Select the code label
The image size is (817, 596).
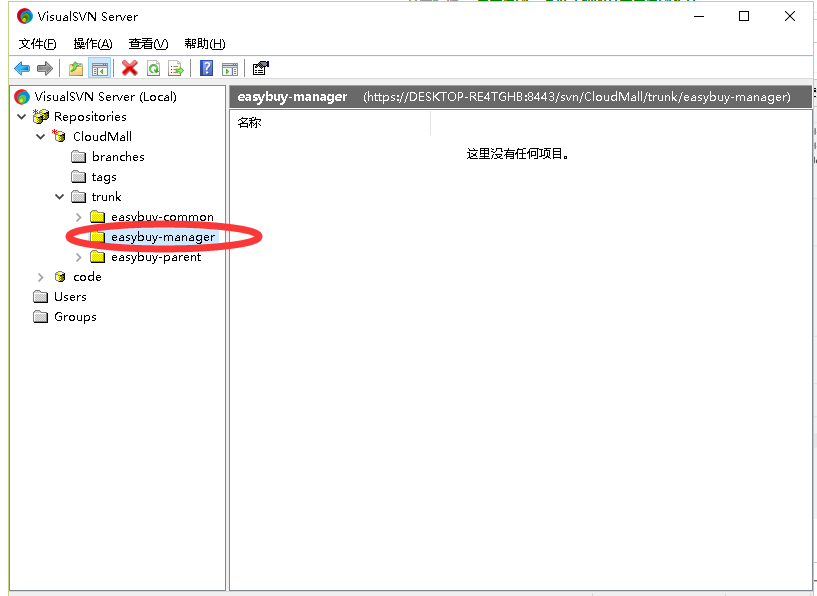[87, 277]
